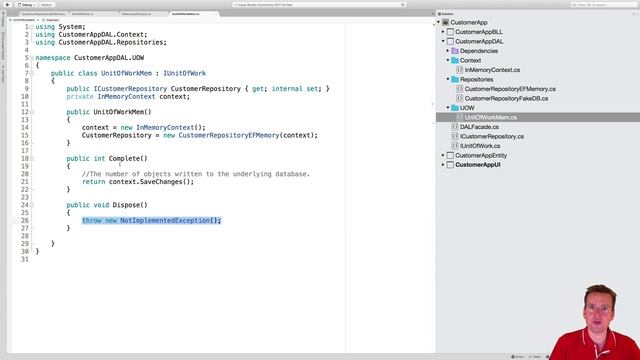This screenshot has width=640, height=360.
Task: Collapse the Repositories folder
Action: point(448,79)
